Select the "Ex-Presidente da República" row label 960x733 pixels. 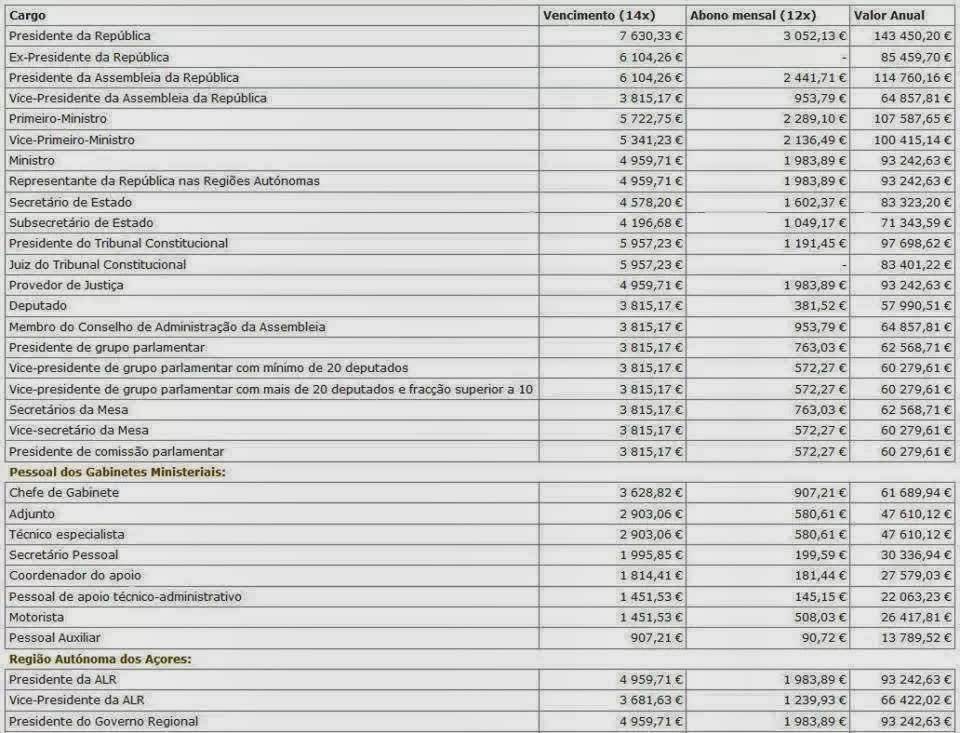[x=89, y=58]
